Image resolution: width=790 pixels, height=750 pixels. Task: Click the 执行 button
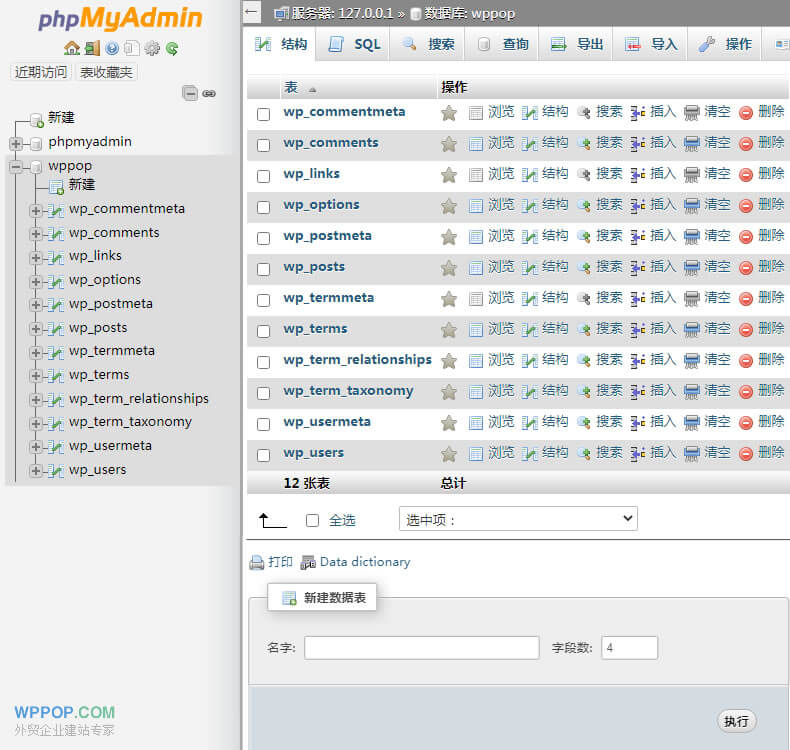(x=737, y=721)
